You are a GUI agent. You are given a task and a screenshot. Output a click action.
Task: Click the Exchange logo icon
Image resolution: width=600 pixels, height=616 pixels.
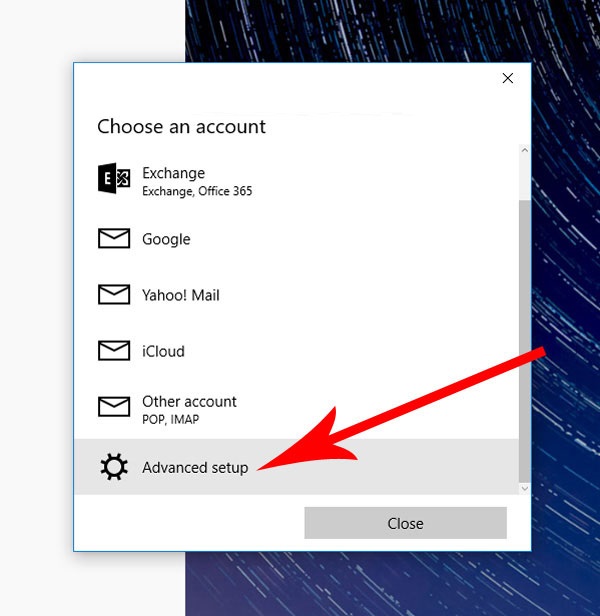[114, 178]
